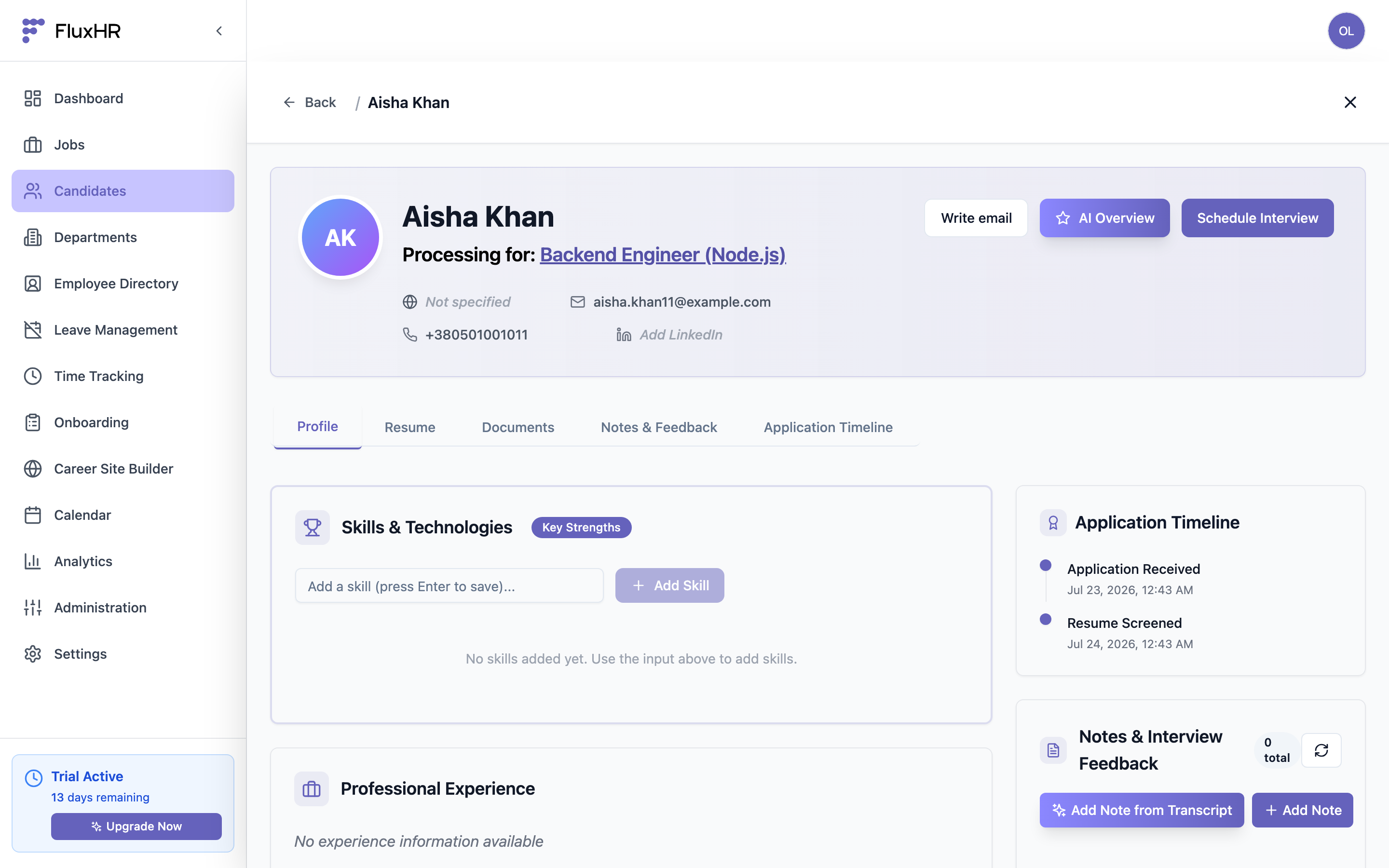
Task: Switch to the Application Timeline tab
Action: click(828, 427)
